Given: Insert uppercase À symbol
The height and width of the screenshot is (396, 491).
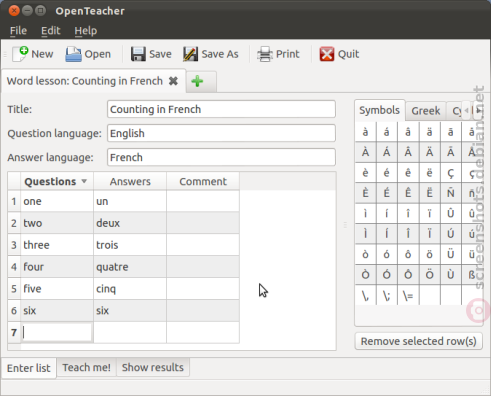Looking at the screenshot, I should (x=365, y=152).
